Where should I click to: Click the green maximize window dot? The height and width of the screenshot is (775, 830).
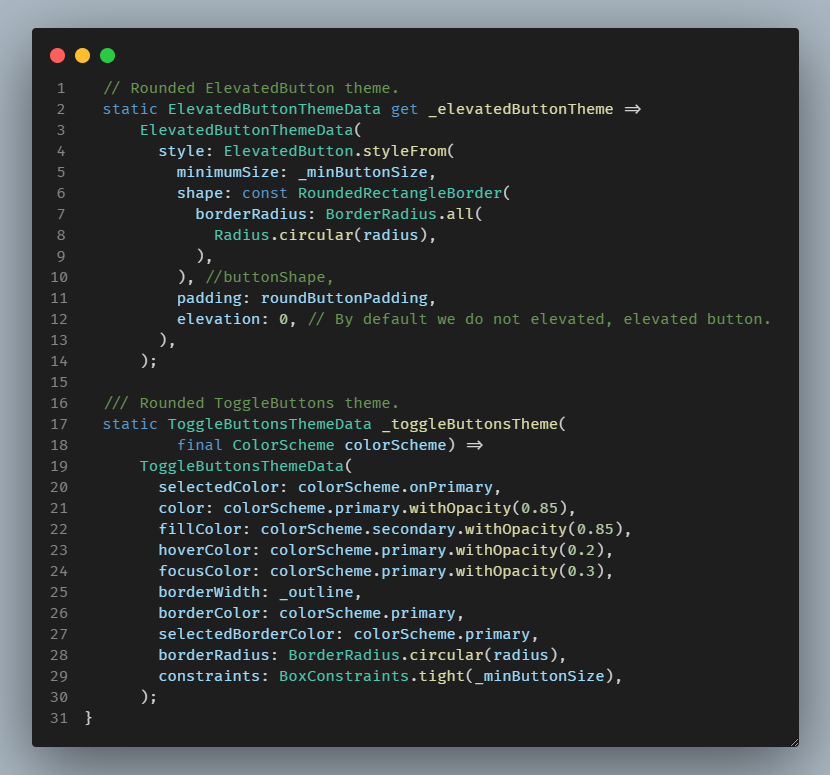tap(107, 56)
